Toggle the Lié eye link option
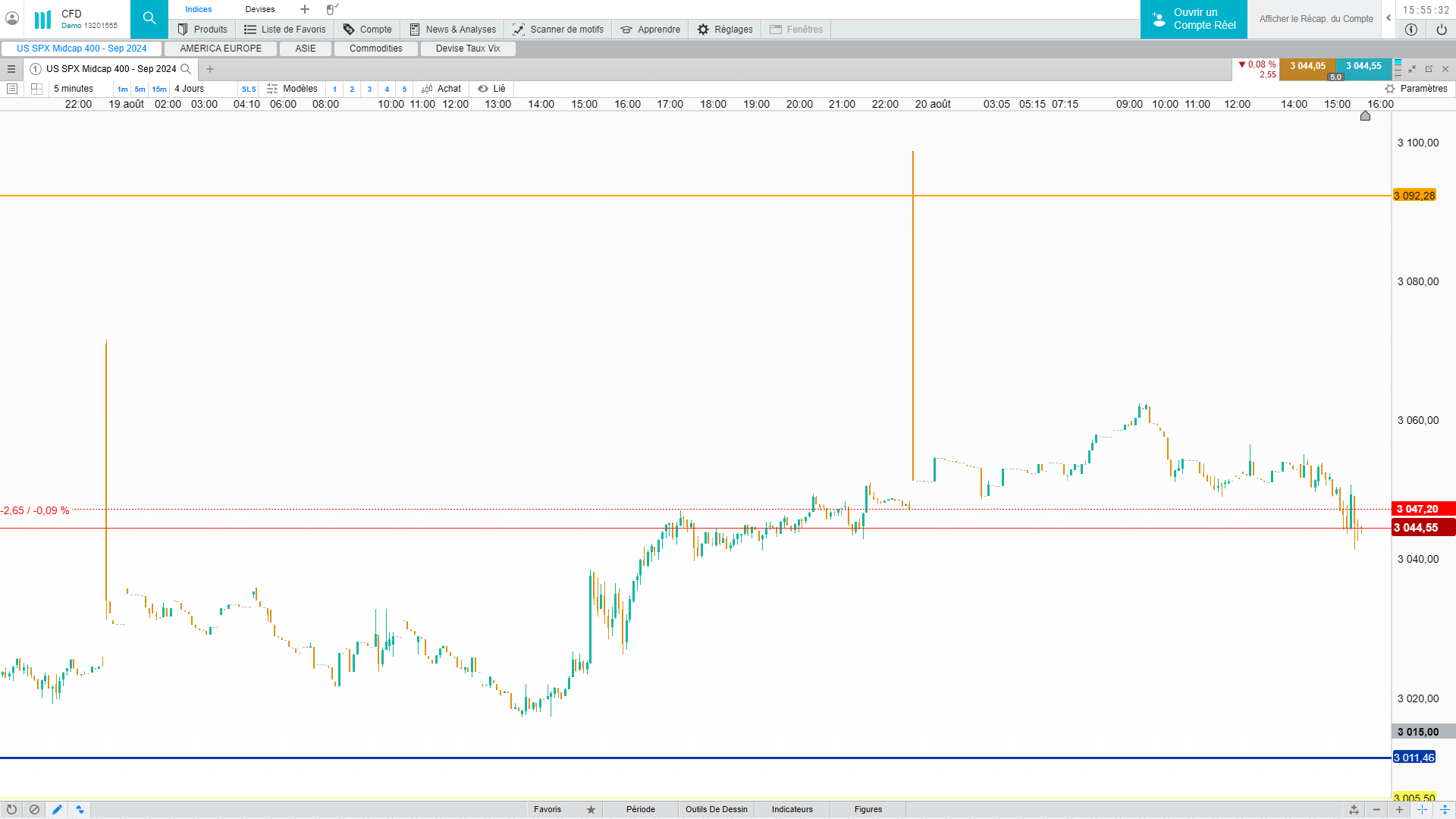1456x819 pixels. pyautogui.click(x=491, y=89)
